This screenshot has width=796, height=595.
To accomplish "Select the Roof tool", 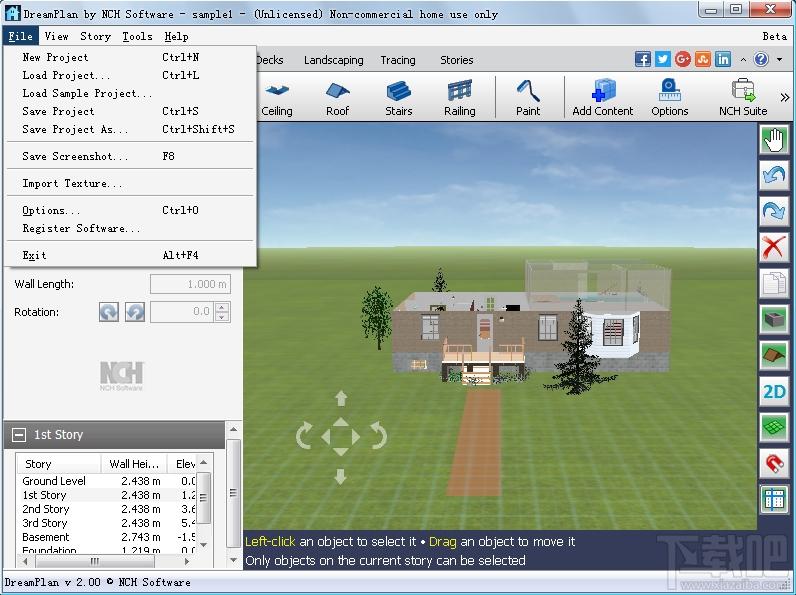I will point(338,98).
